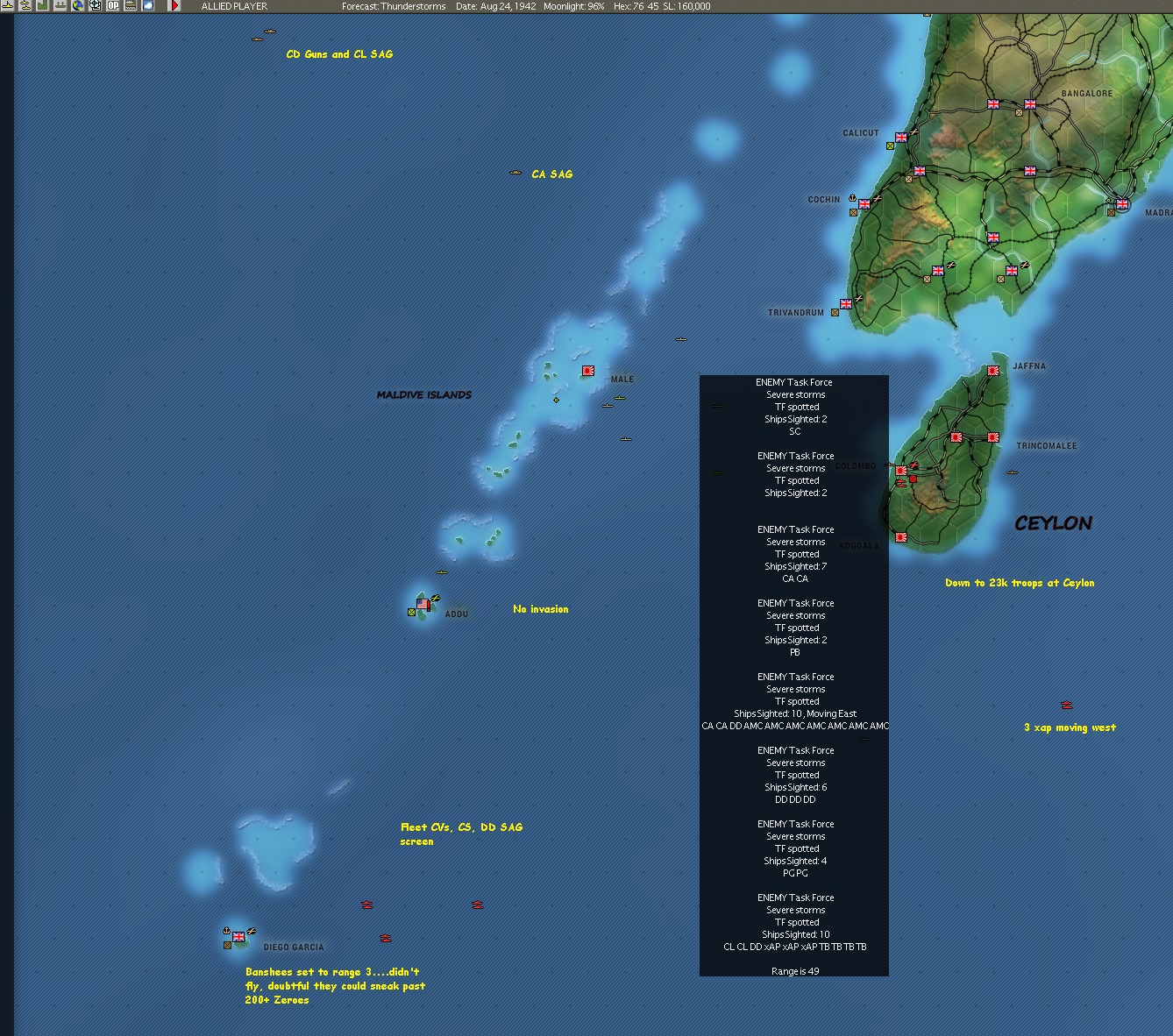The width and height of the screenshot is (1173, 1036).
Task: Select the British base at Trivandrum
Action: [846, 304]
